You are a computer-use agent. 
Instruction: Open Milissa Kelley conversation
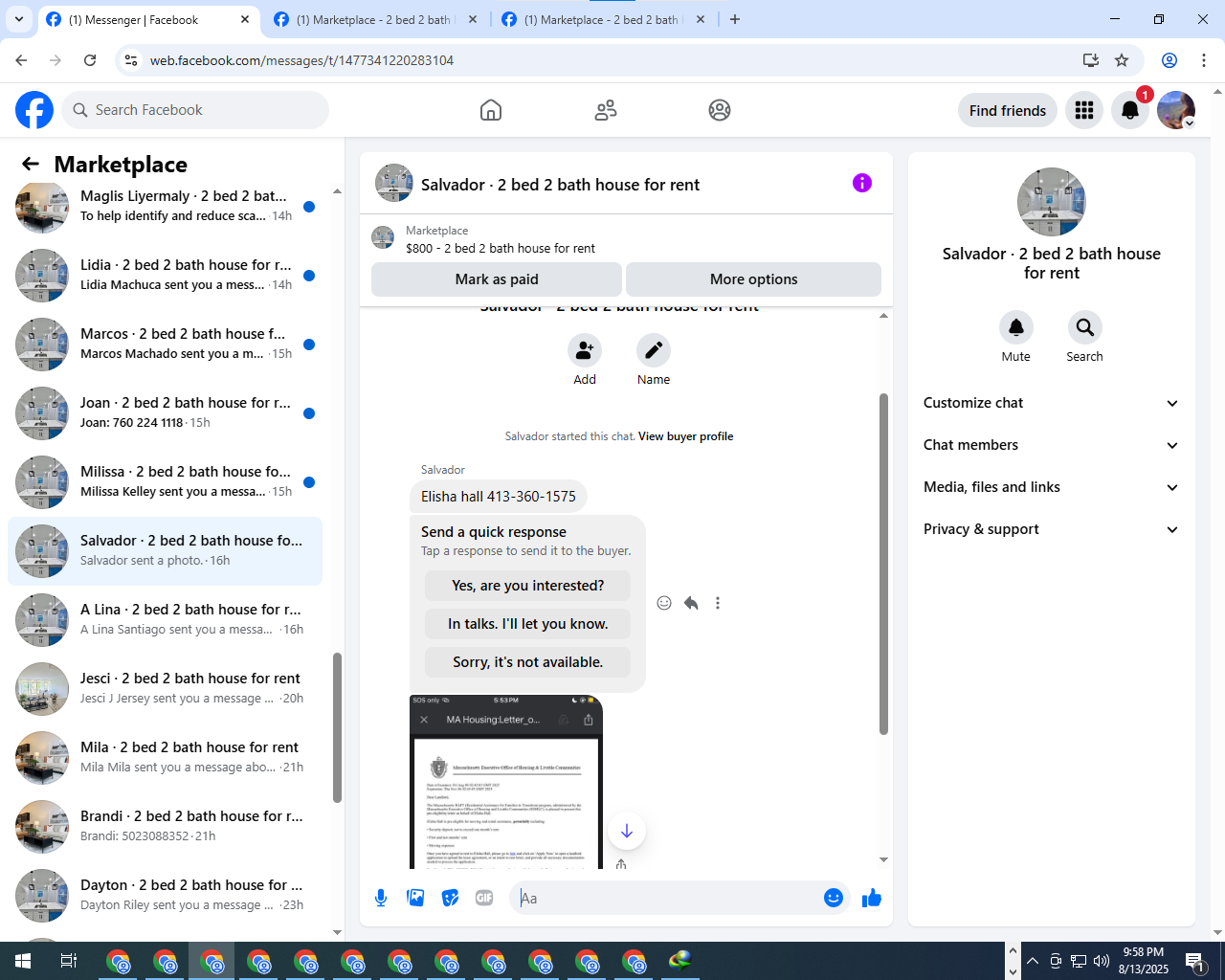(165, 482)
